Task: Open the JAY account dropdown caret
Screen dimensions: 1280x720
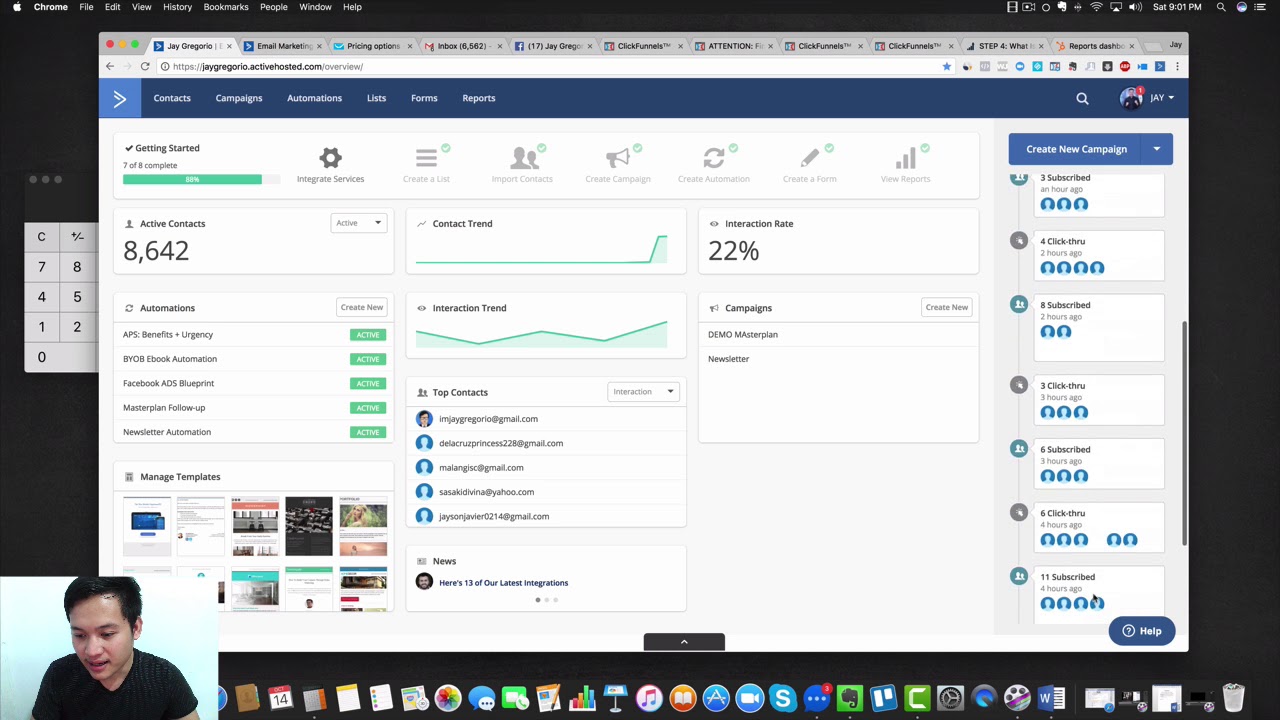Action: tap(1171, 98)
